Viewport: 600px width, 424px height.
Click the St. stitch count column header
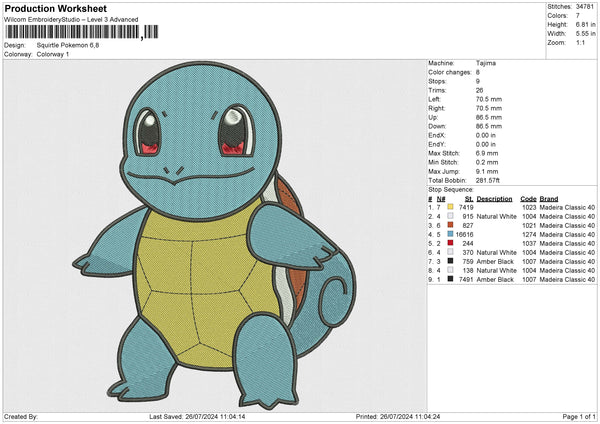pos(466,198)
